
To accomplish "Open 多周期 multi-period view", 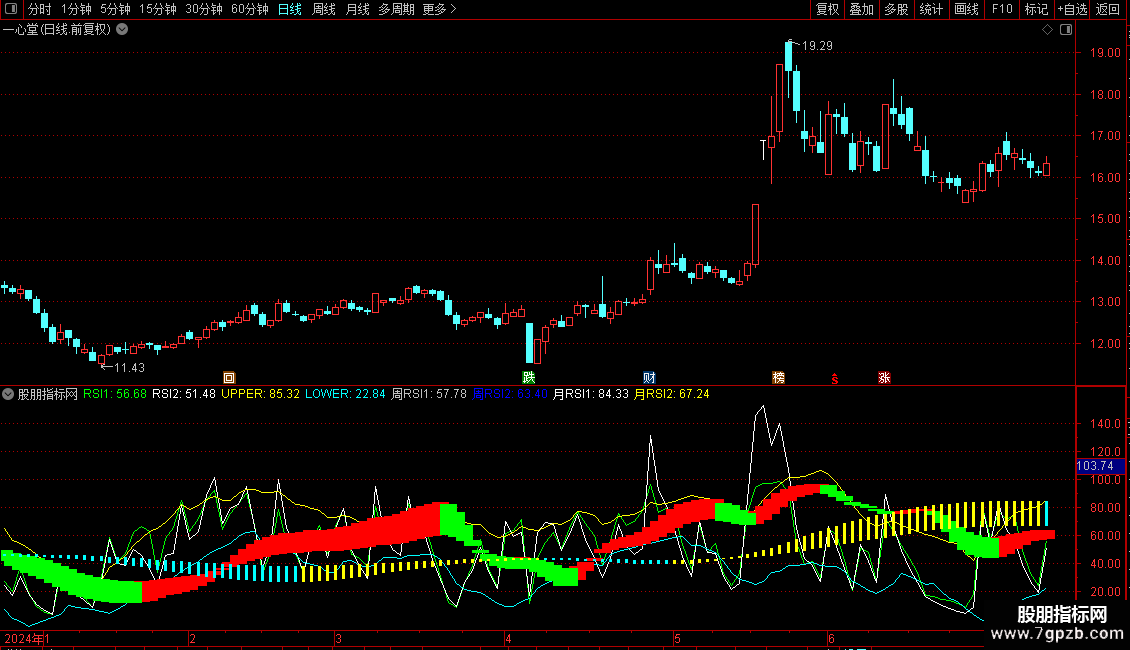I will [396, 9].
